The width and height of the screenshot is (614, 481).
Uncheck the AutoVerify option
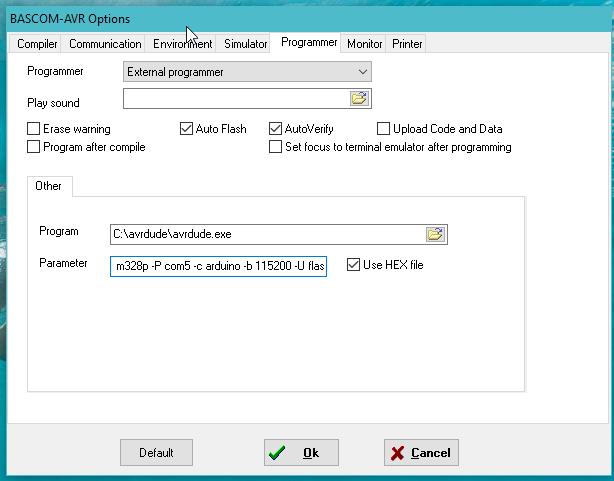(275, 128)
